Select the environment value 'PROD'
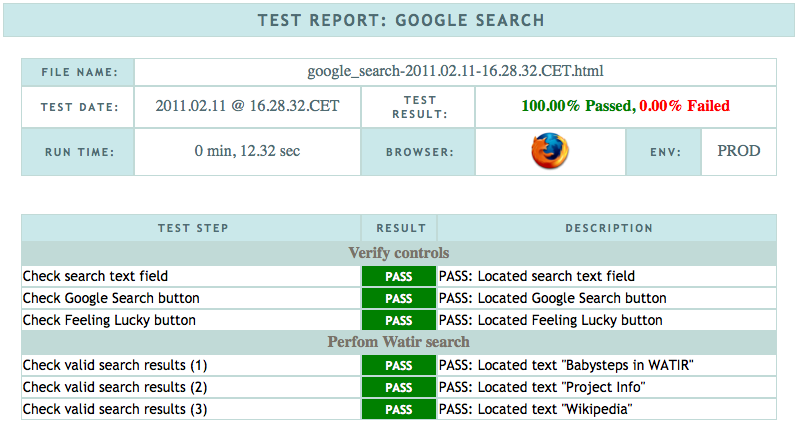The width and height of the screenshot is (796, 440). (x=739, y=151)
